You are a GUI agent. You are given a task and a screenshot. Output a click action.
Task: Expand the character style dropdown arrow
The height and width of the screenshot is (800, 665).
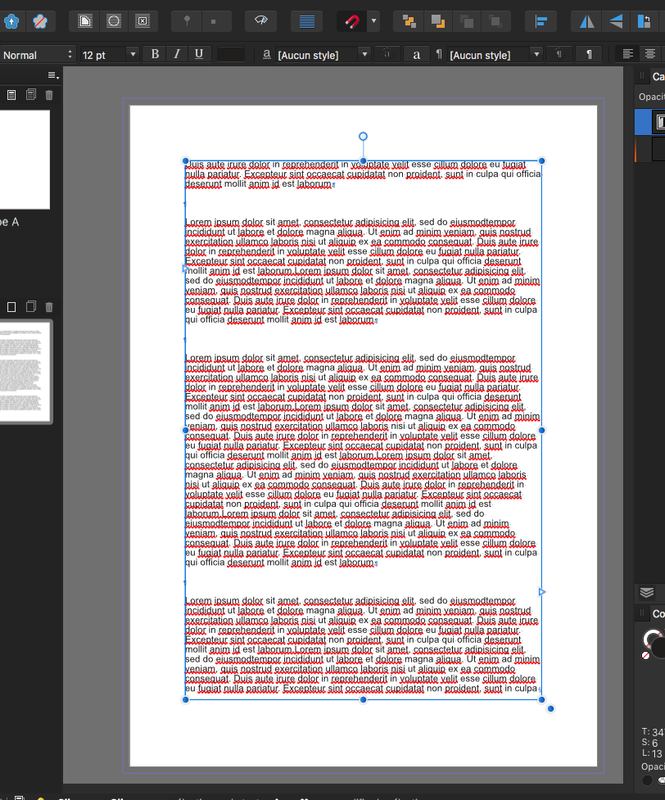point(364,54)
